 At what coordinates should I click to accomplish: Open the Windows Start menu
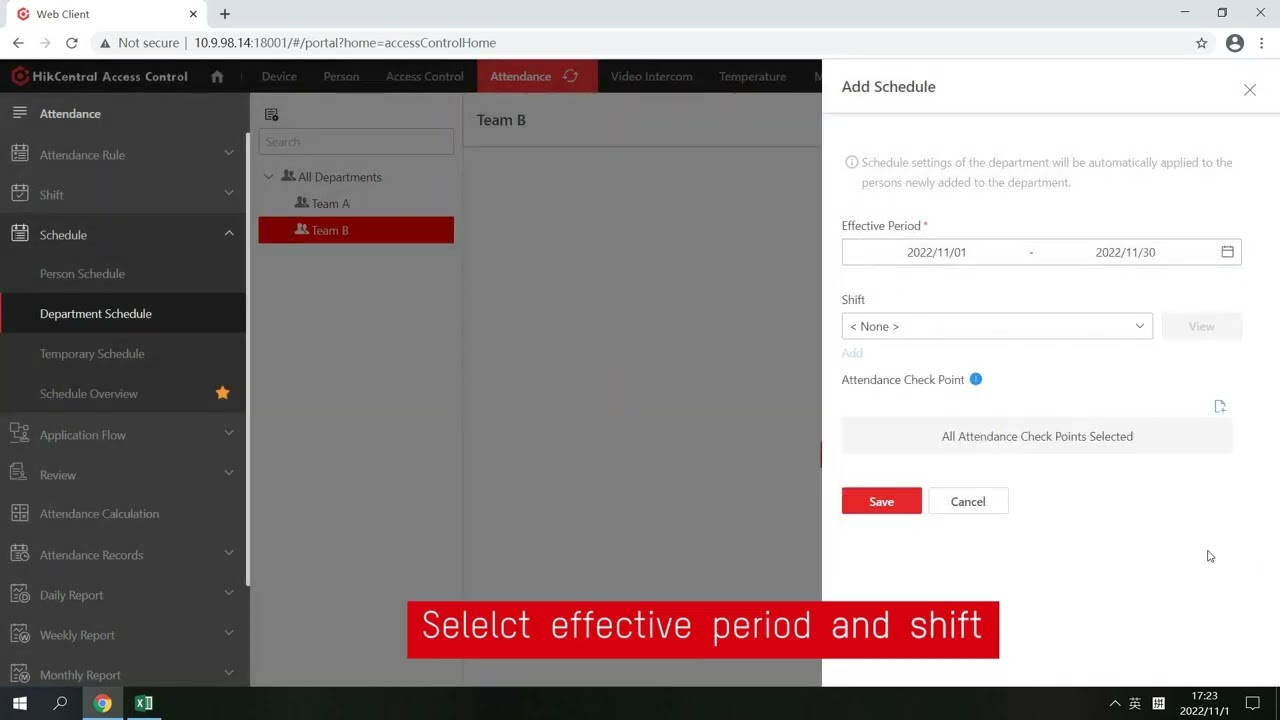(x=19, y=703)
